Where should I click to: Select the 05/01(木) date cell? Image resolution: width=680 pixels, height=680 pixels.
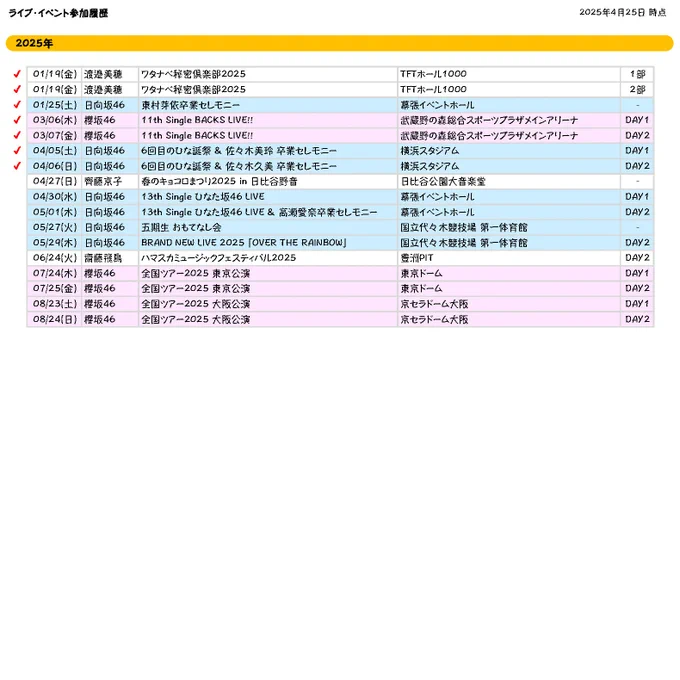pos(55,212)
